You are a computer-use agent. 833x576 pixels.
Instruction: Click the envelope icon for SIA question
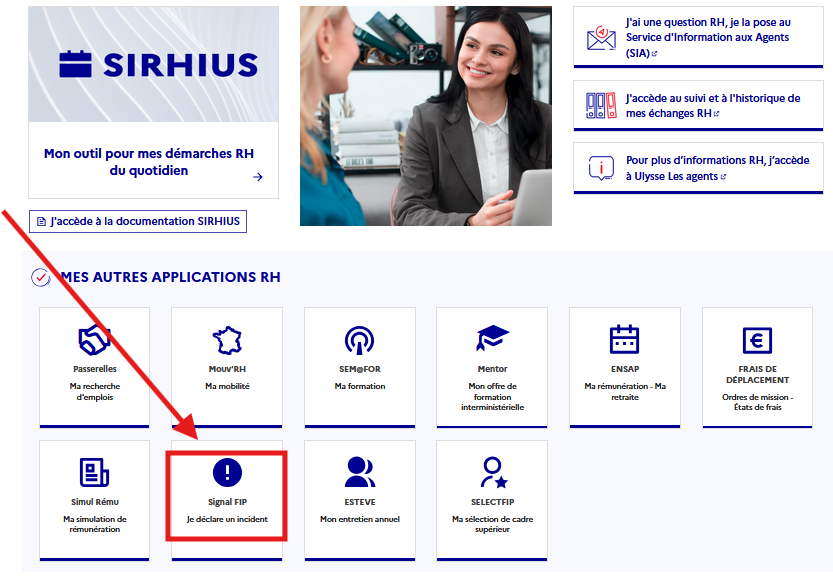point(601,38)
